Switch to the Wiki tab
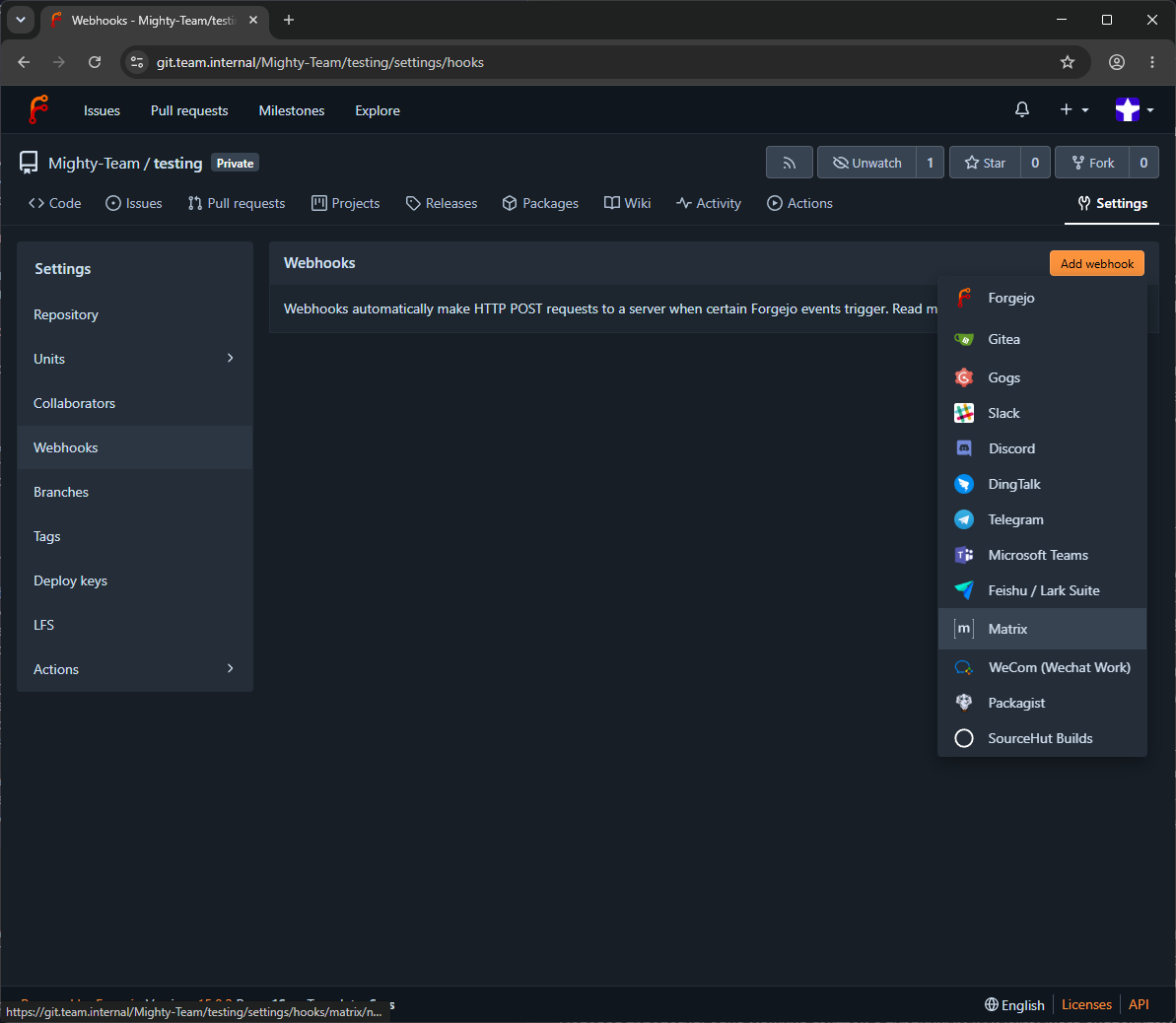This screenshot has height=1023, width=1176. pyautogui.click(x=628, y=203)
